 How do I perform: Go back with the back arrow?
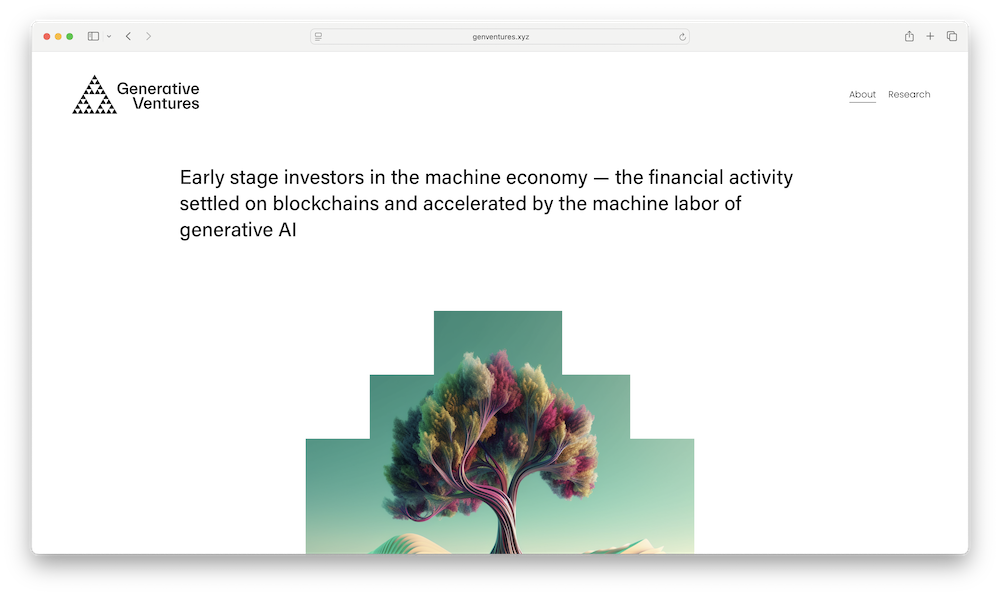pos(128,36)
